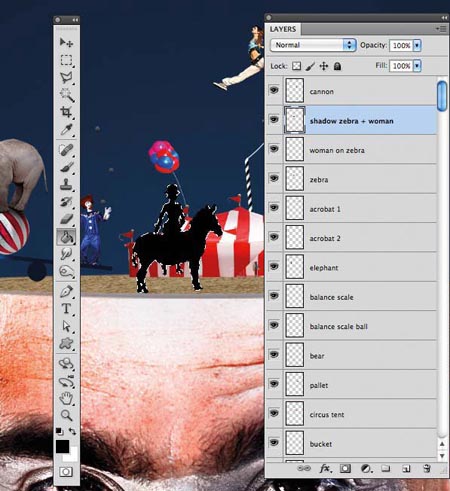The height and width of the screenshot is (491, 450).
Task: Select the Pen tool
Action: 66,292
